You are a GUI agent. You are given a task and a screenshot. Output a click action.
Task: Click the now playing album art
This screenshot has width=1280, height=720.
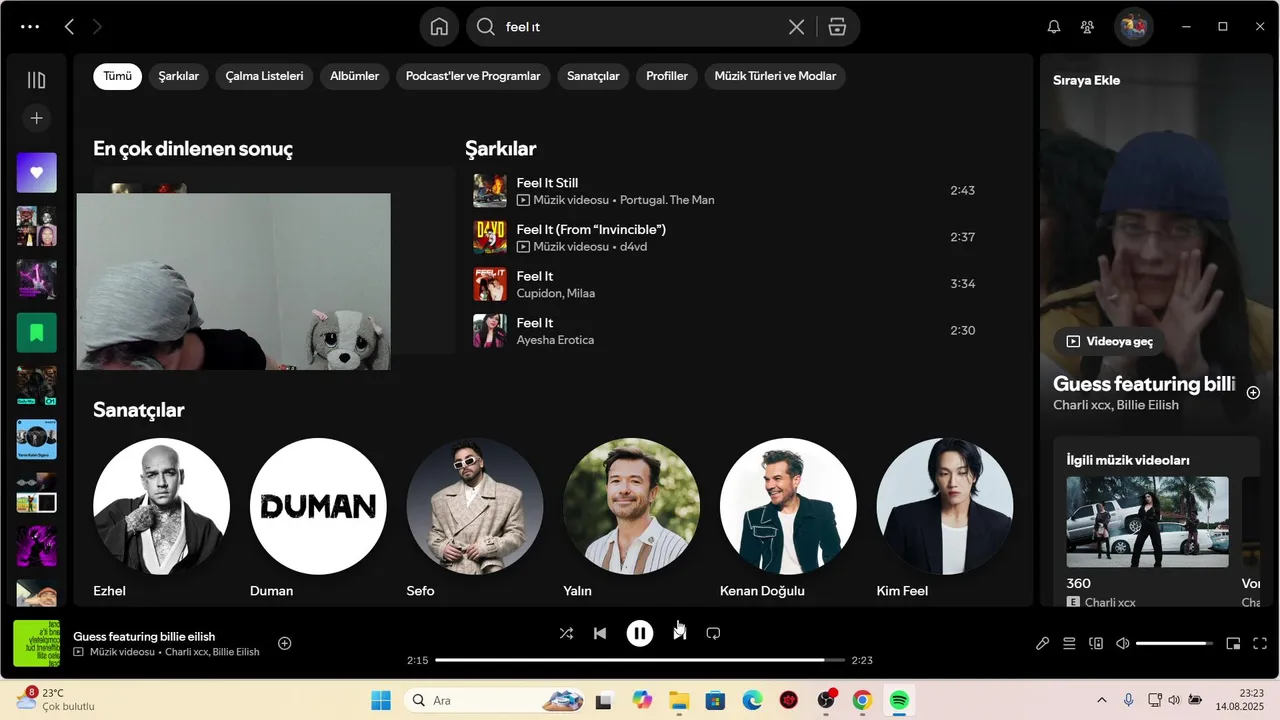pyautogui.click(x=36, y=643)
